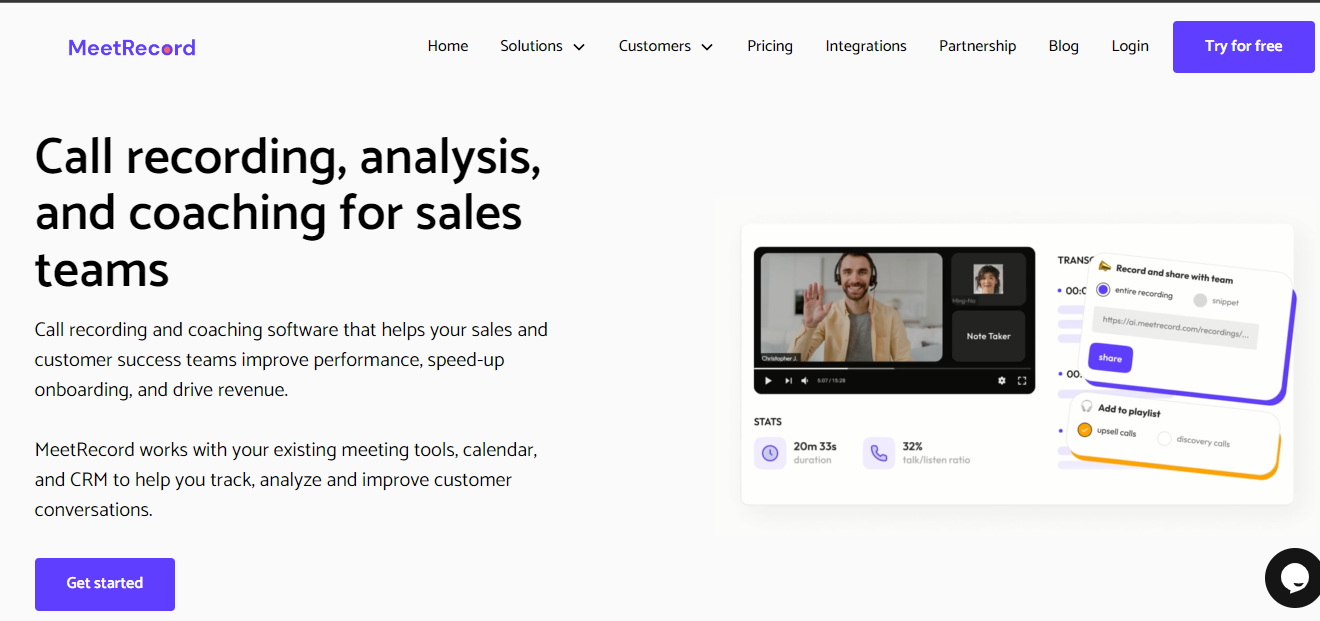
Task: Open the Partnership page
Action: click(977, 46)
